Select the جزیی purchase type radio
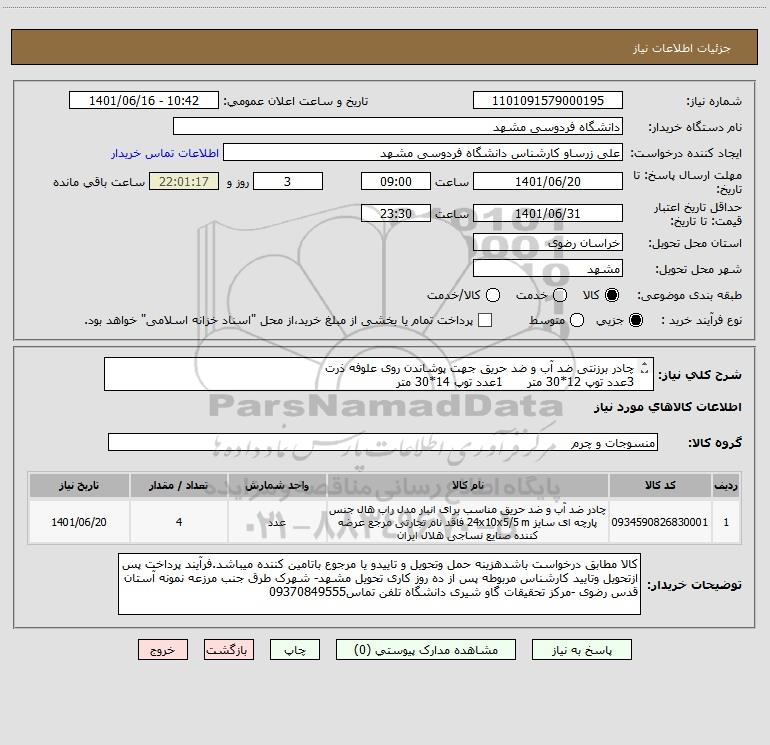This screenshot has height=745, width=770. click(635, 320)
